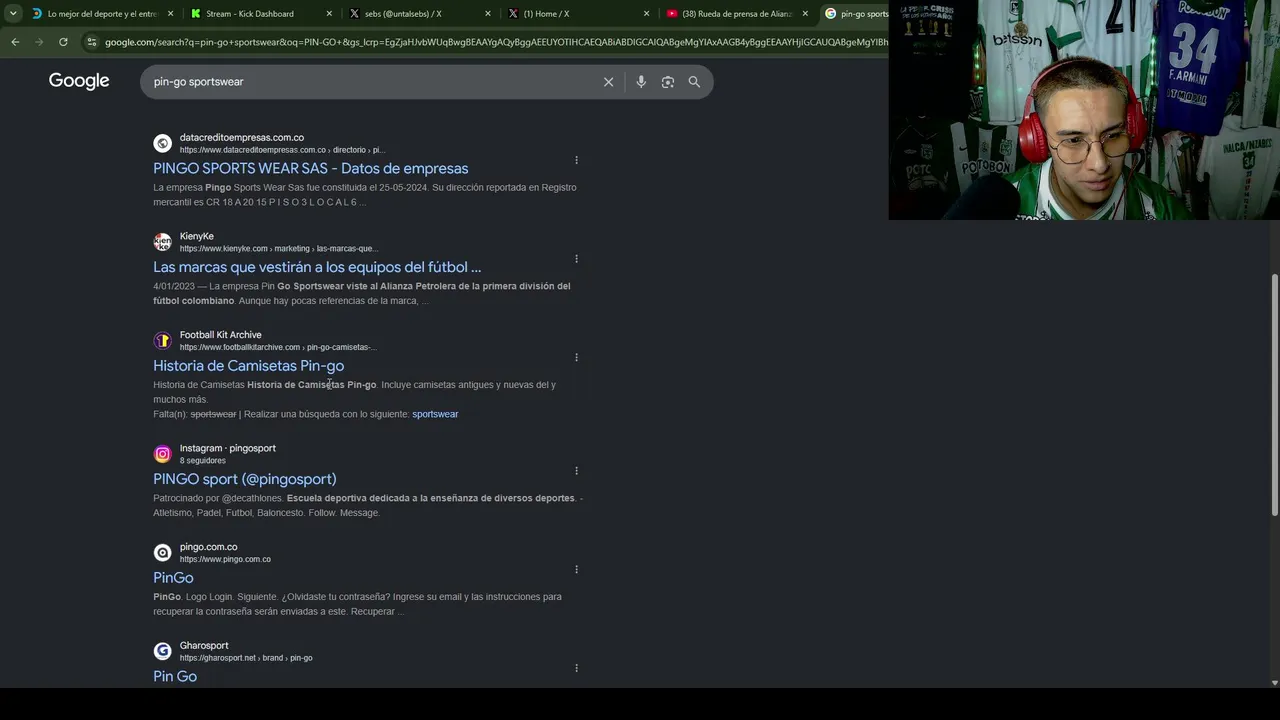The width and height of the screenshot is (1280, 720).
Task: Click the address bar URL
Action: [x=496, y=42]
